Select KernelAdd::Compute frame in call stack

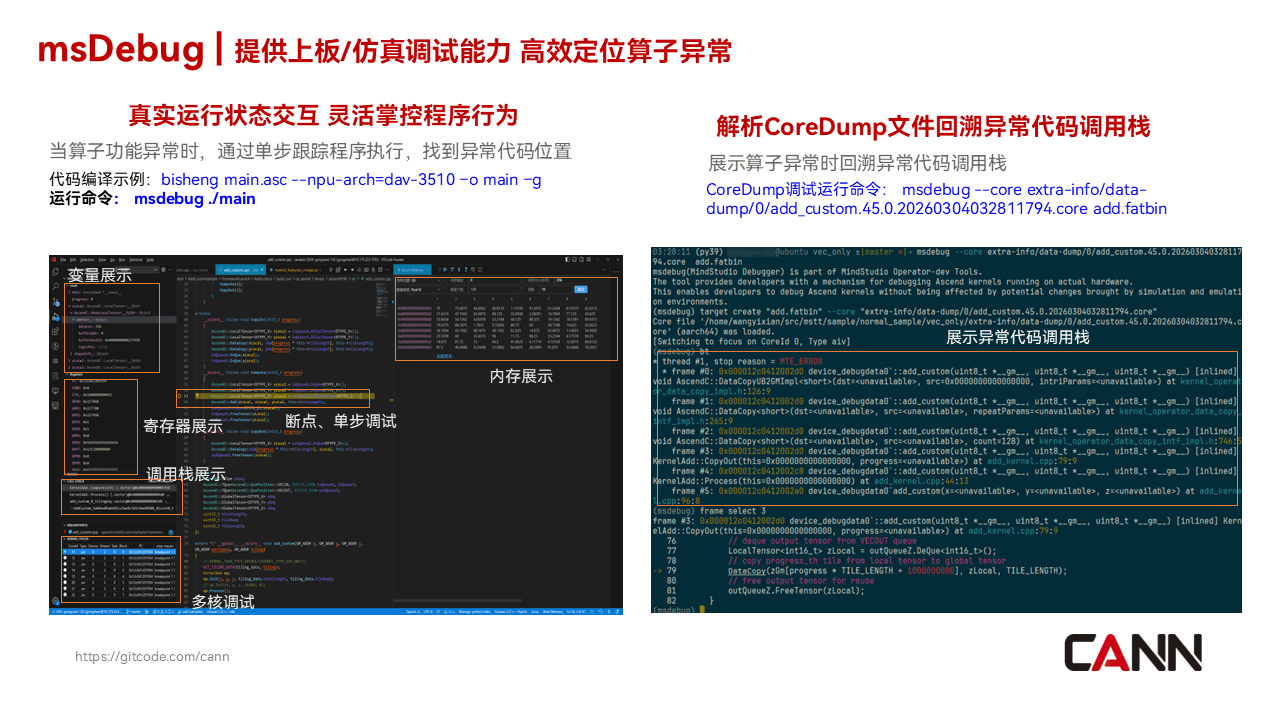(120, 487)
